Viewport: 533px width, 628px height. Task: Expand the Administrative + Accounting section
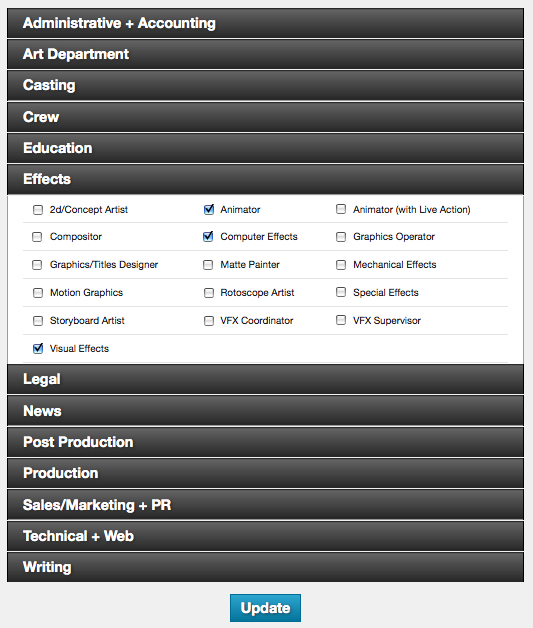pyautogui.click(x=265, y=23)
